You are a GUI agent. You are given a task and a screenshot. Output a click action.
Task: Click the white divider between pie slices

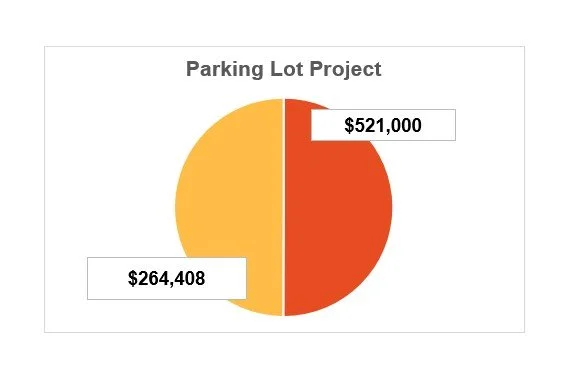pos(284,207)
